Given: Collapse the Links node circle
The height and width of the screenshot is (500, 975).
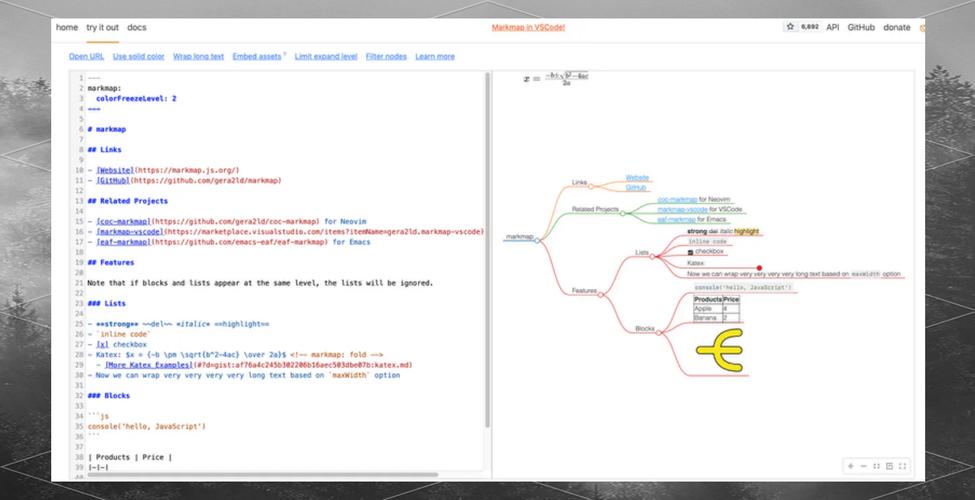Looking at the screenshot, I should [591, 186].
